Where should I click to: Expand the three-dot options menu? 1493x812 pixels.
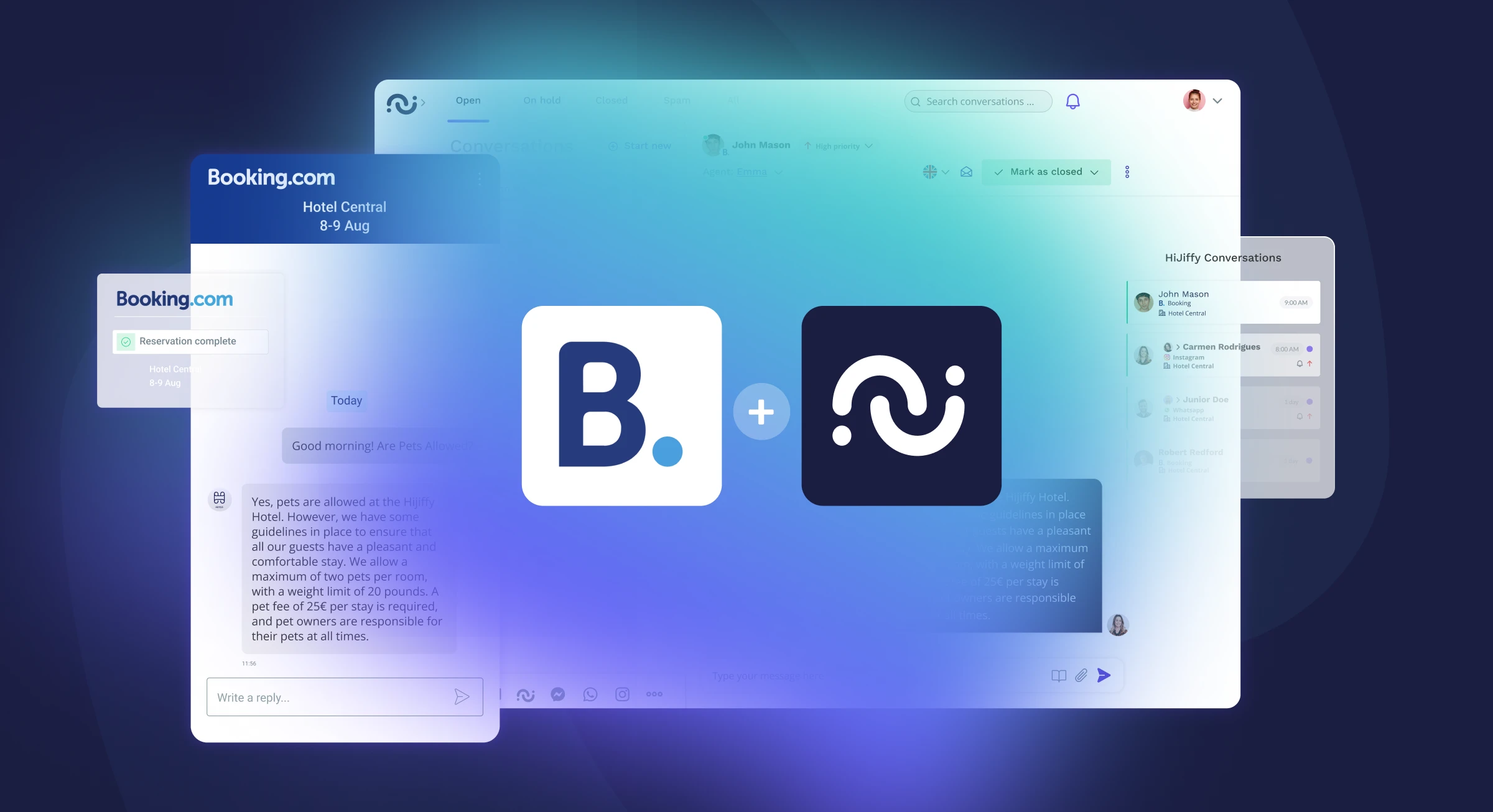[x=1127, y=172]
